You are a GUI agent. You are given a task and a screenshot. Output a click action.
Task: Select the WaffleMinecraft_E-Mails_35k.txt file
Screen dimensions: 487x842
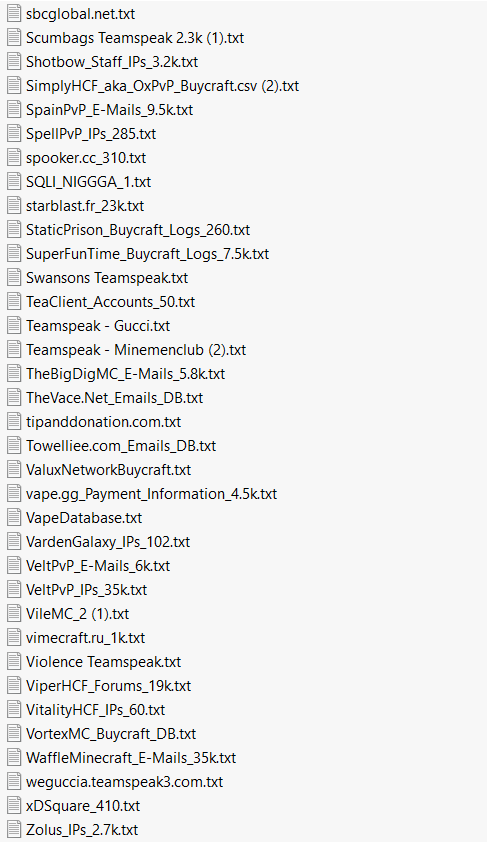(131, 758)
